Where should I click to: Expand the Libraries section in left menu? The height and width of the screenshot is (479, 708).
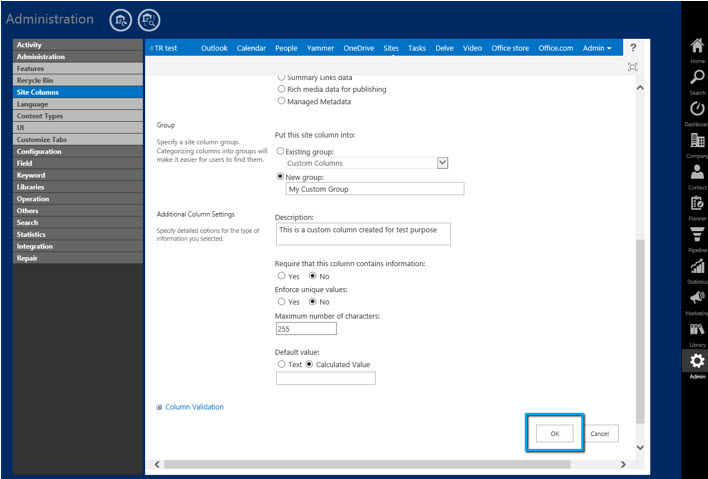click(x=78, y=186)
